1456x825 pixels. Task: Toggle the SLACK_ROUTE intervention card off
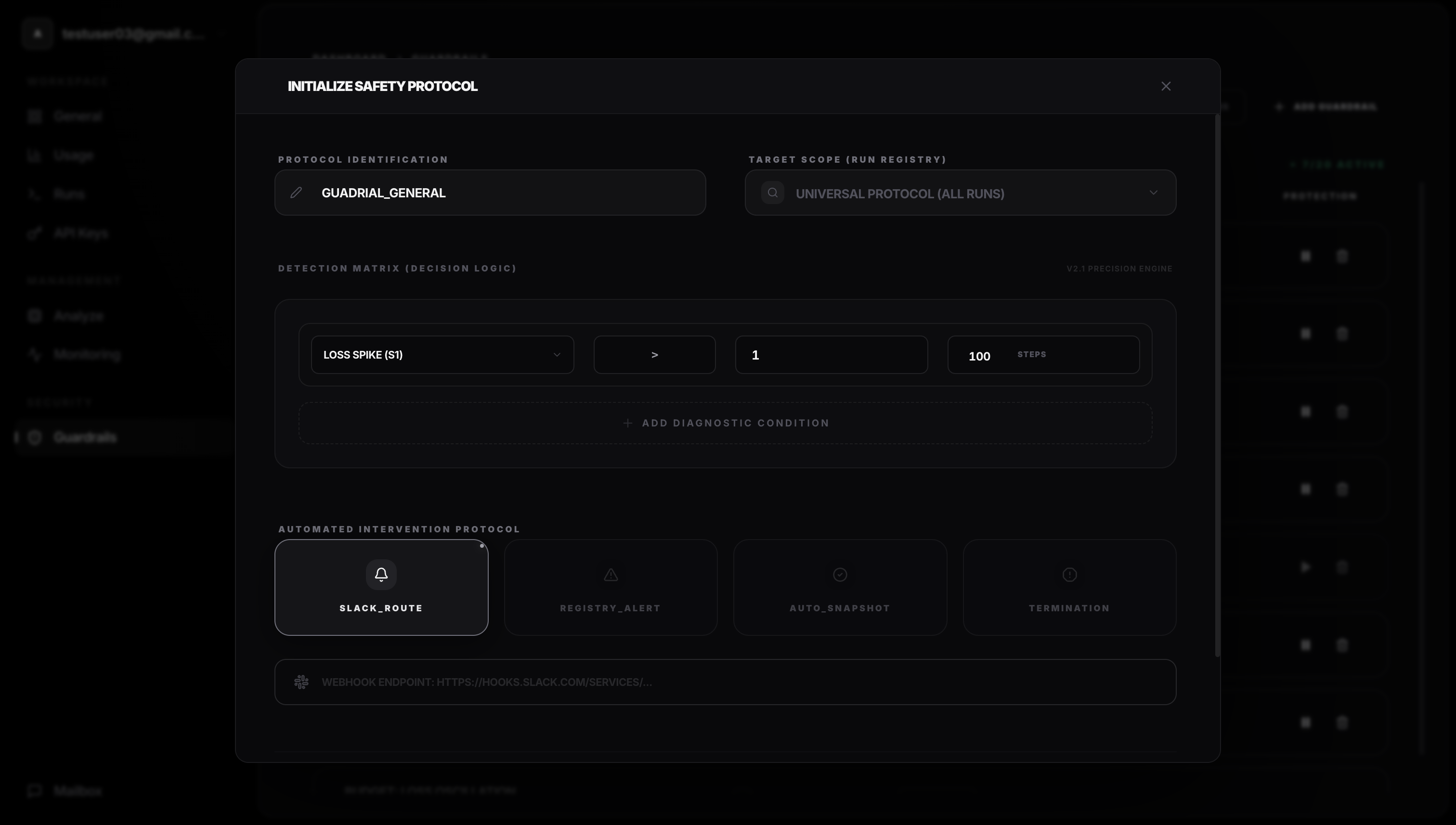(381, 588)
